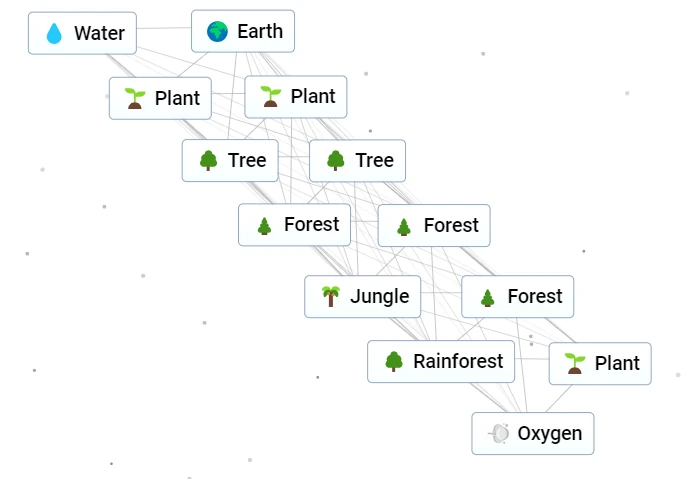Click the tree icon on the leftmost Tree block

[208, 161]
